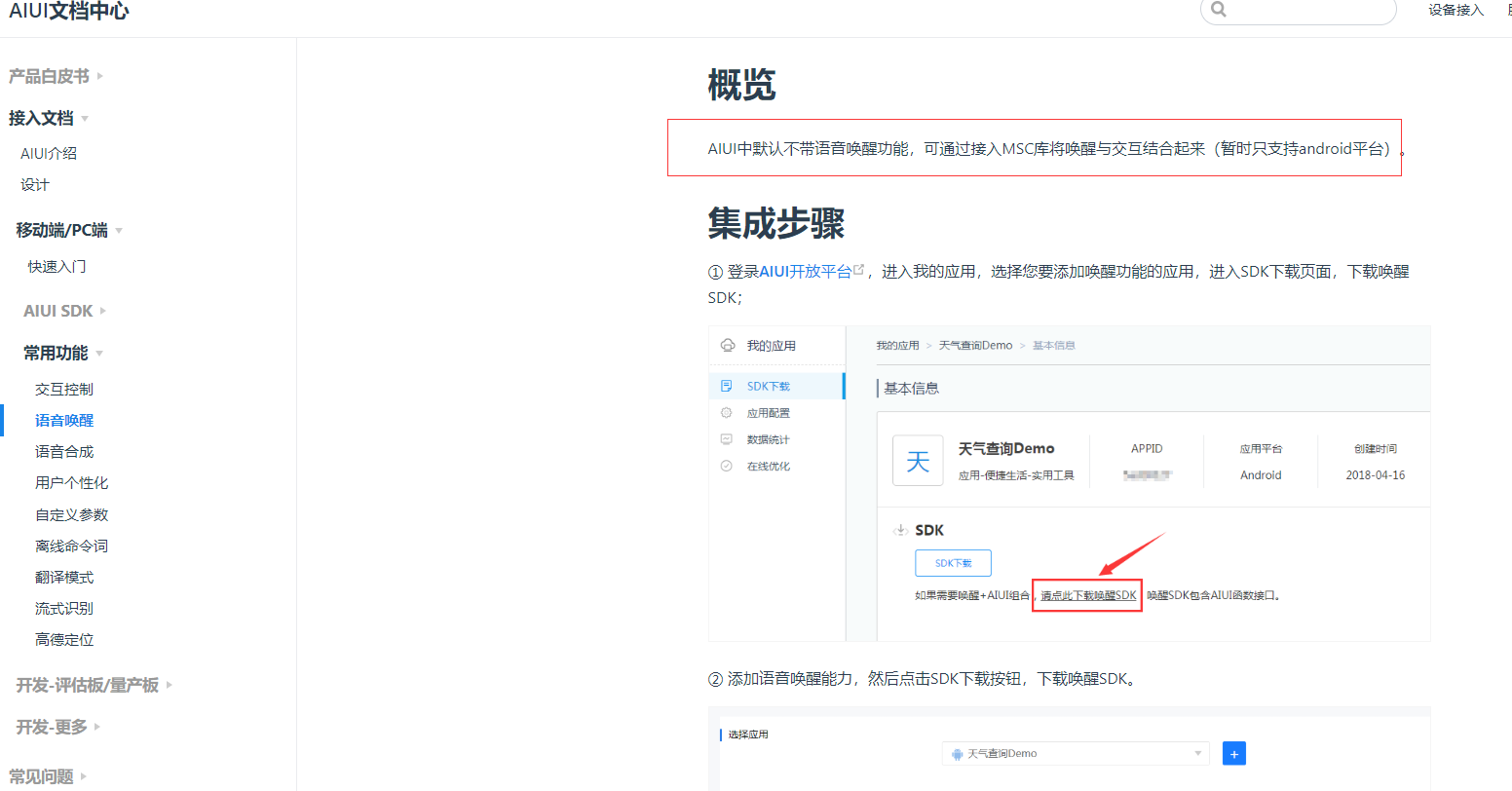Collapse the 接入文档 section

click(49, 118)
